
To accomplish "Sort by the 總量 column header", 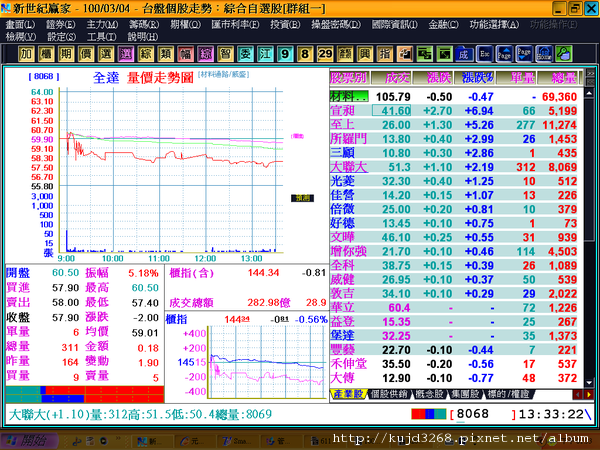I will (558, 78).
